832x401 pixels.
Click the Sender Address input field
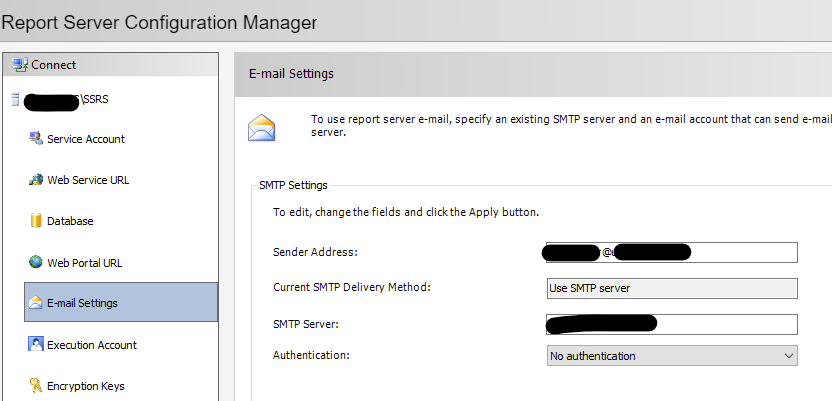tap(742, 252)
